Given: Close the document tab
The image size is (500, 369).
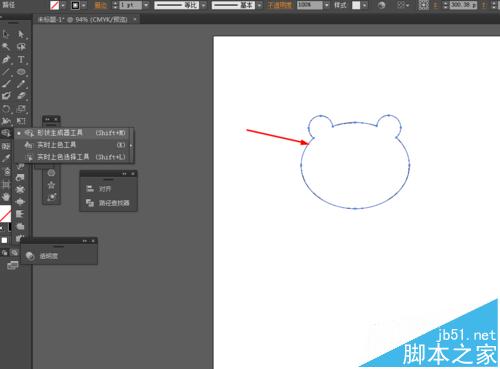Looking at the screenshot, I should 135,20.
